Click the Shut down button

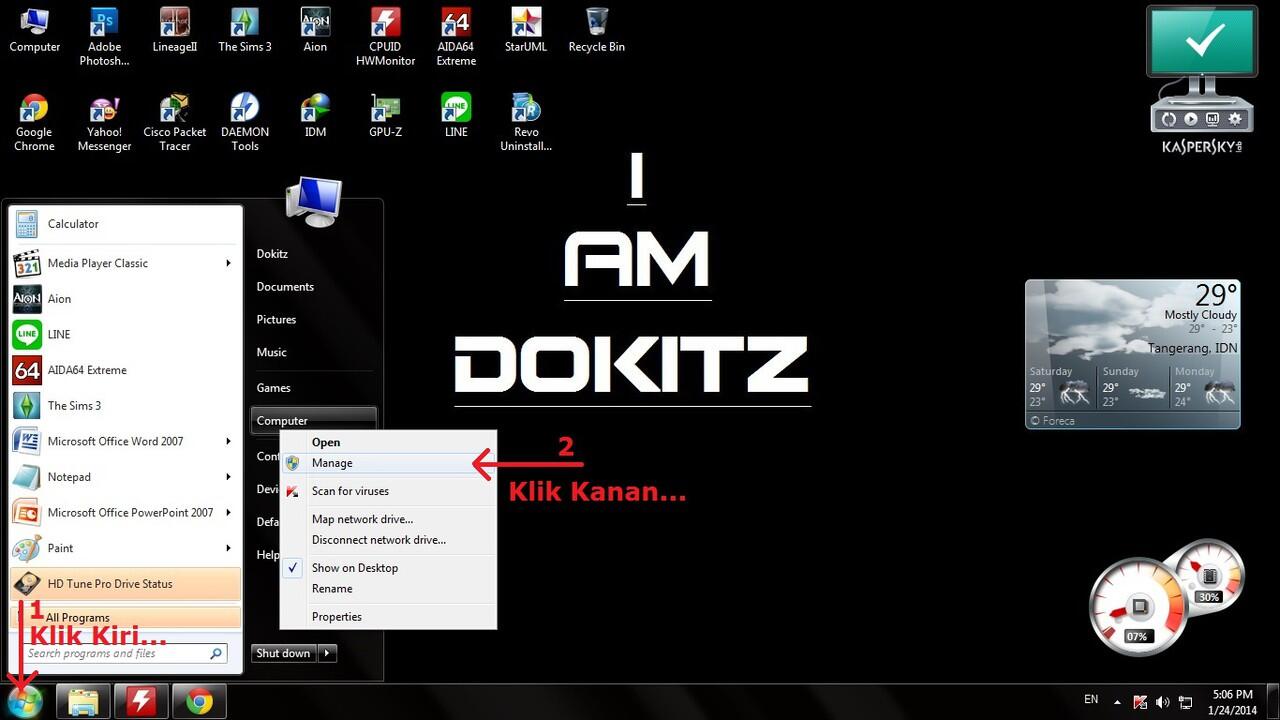point(283,653)
